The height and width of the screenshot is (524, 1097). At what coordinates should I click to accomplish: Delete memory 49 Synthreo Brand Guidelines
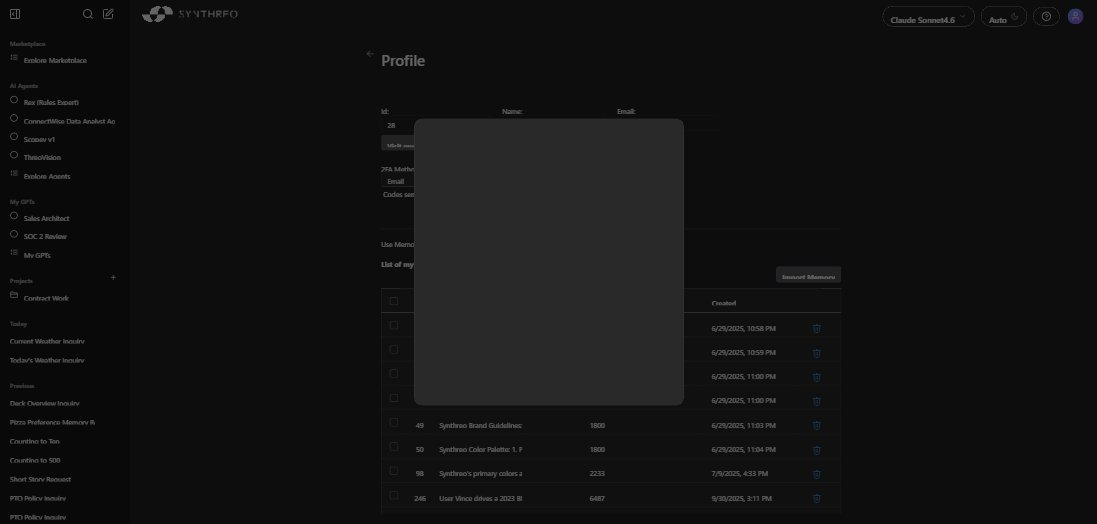point(816,425)
